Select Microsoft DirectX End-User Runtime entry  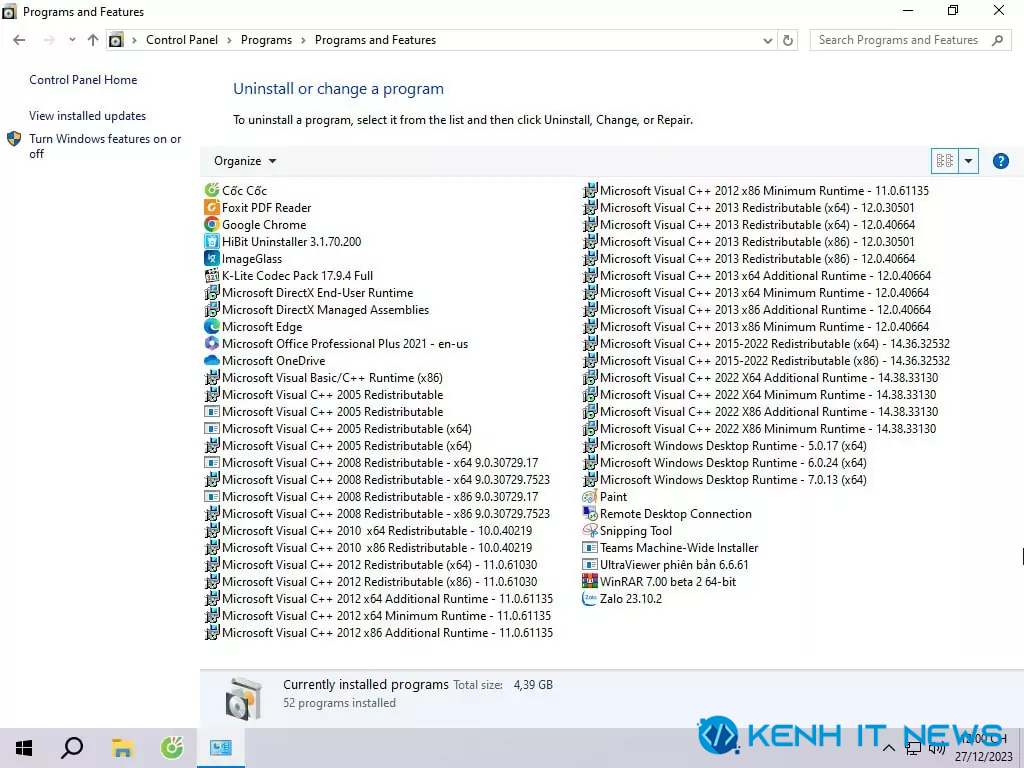point(309,293)
